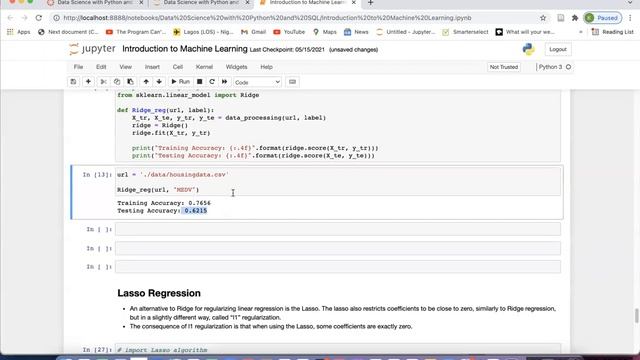Click the highlighted 0.6215 testing accuracy value

coord(196,211)
